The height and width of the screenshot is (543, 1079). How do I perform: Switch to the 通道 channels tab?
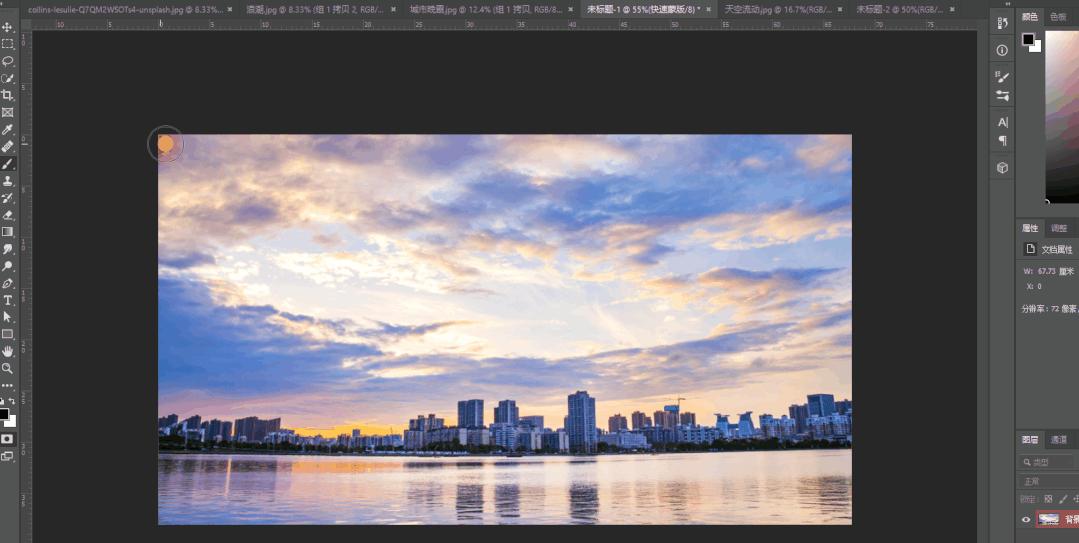[x=1058, y=440]
